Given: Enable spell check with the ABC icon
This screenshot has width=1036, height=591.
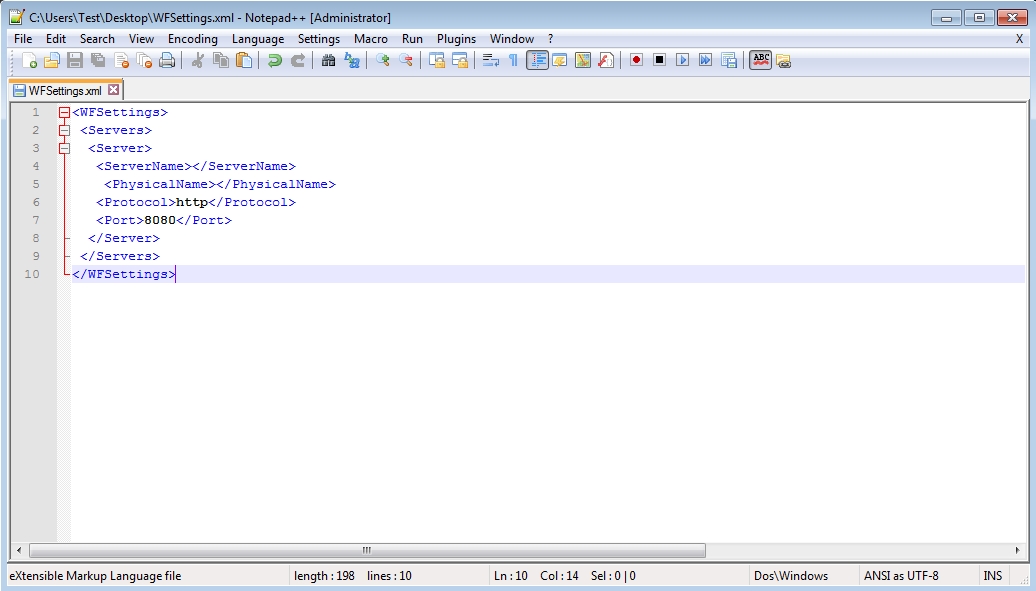Looking at the screenshot, I should pyautogui.click(x=760, y=60).
